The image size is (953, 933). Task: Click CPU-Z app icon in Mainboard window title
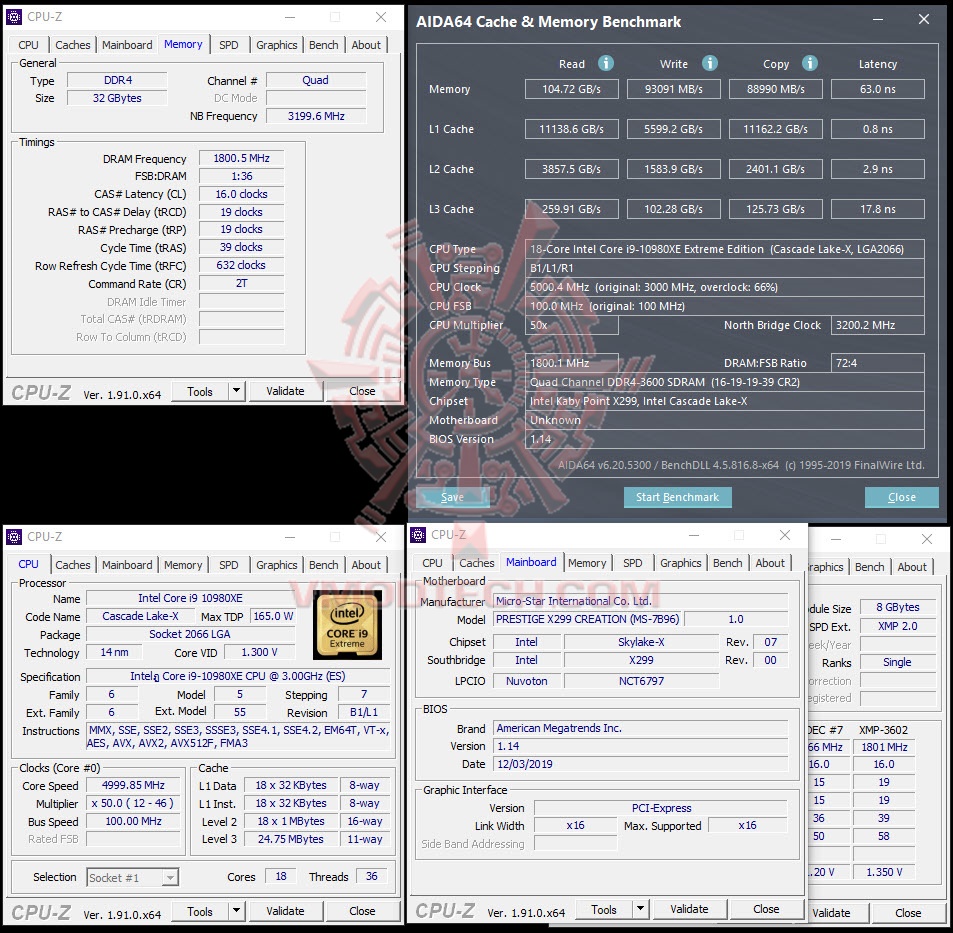pyautogui.click(x=419, y=535)
